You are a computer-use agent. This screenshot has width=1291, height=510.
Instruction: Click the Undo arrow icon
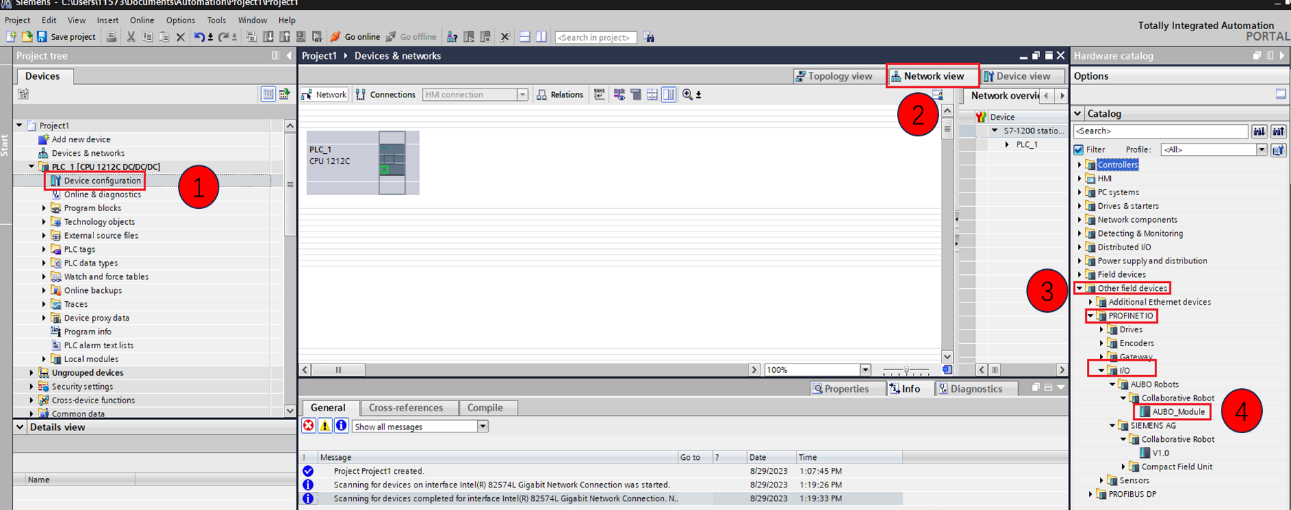pos(200,37)
